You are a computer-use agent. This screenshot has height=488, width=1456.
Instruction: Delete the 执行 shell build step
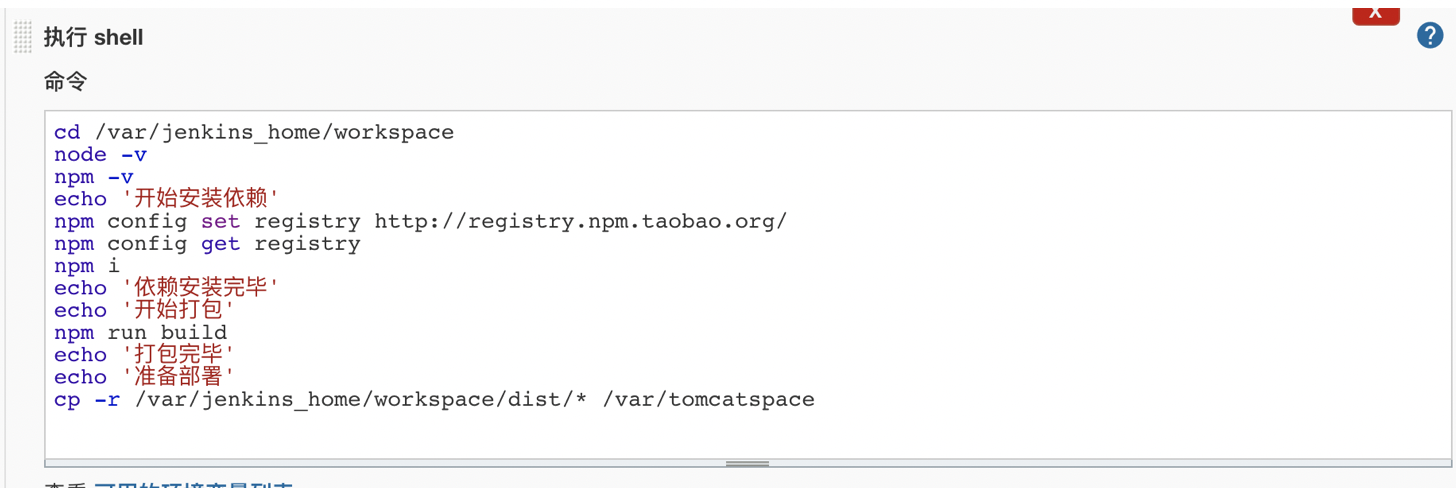1375,13
